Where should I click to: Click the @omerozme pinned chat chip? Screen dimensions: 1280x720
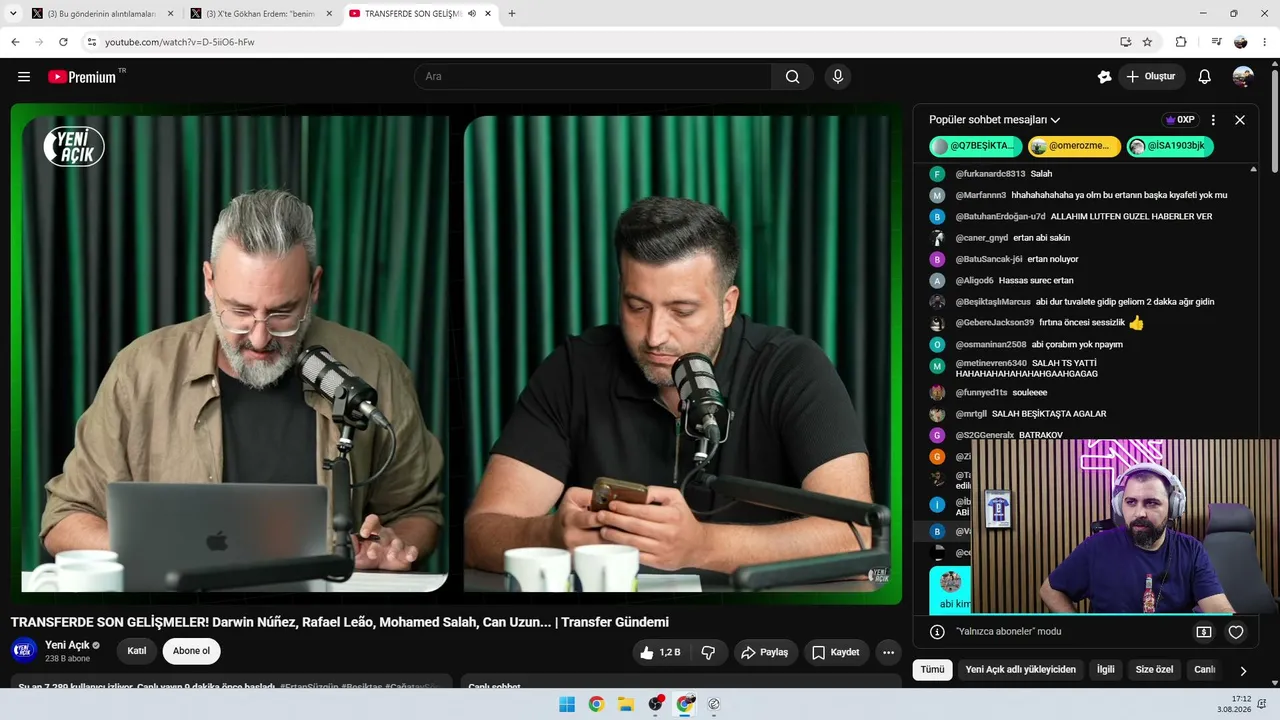pyautogui.click(x=1075, y=146)
